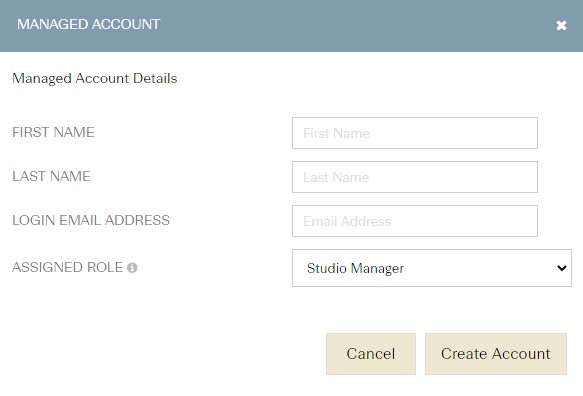This screenshot has width=583, height=396.
Task: Open the Studio Manager role dropdown
Action: coord(432,268)
